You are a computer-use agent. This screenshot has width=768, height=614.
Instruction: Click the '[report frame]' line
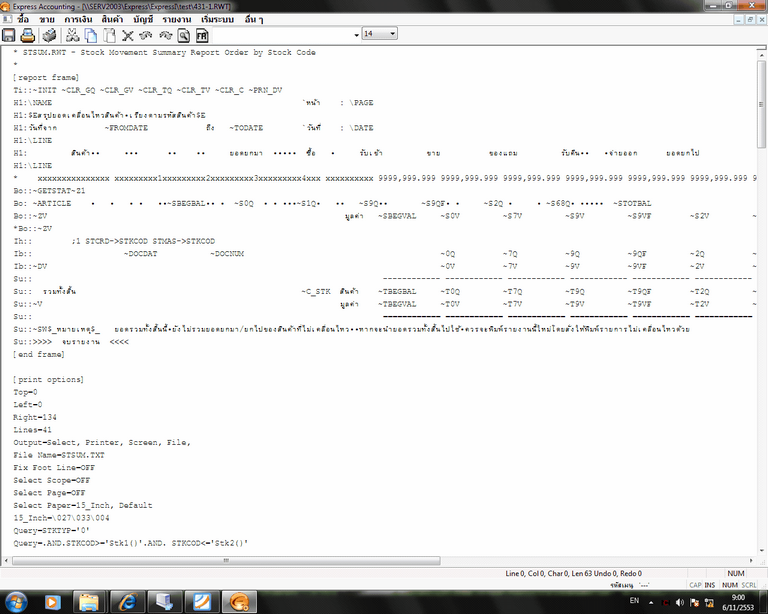tap(46, 77)
